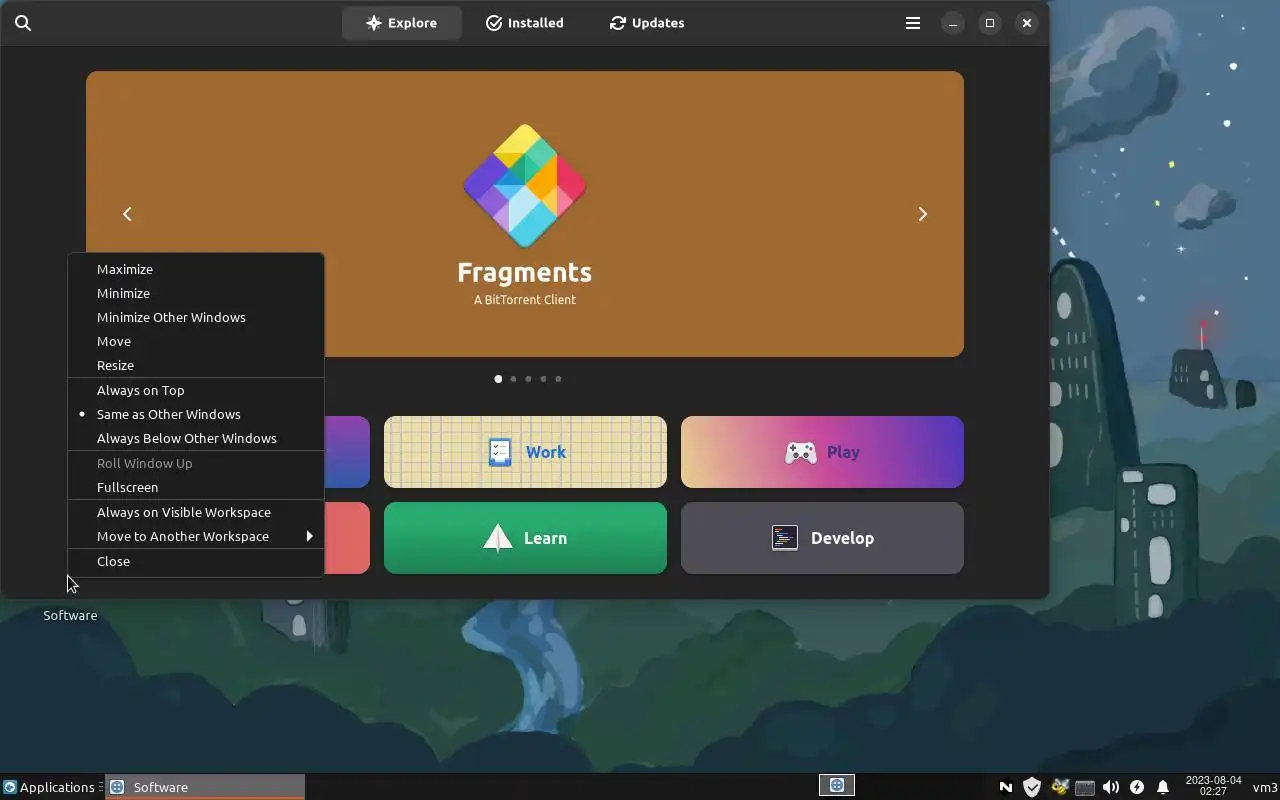Switch to the Installed tab
The height and width of the screenshot is (800, 1280).
(x=525, y=23)
